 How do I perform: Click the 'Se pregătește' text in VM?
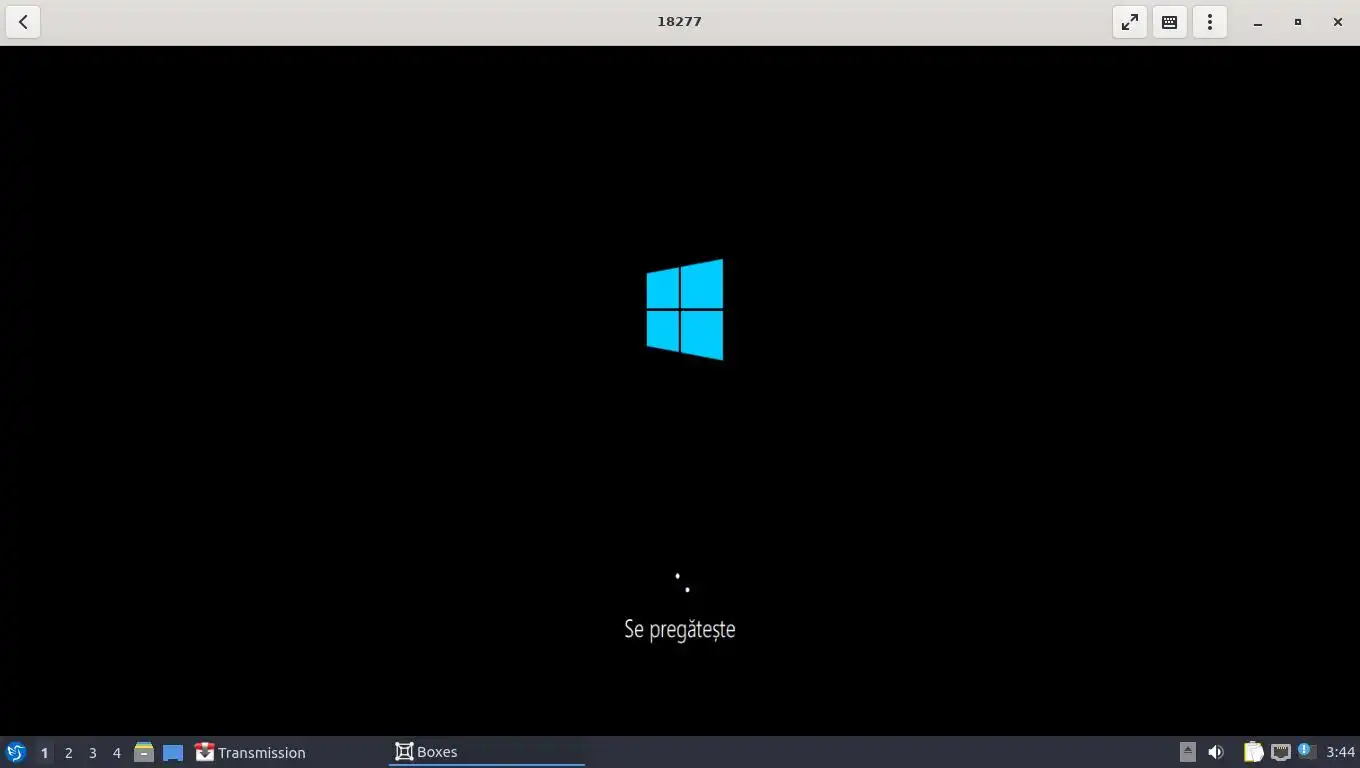click(680, 629)
